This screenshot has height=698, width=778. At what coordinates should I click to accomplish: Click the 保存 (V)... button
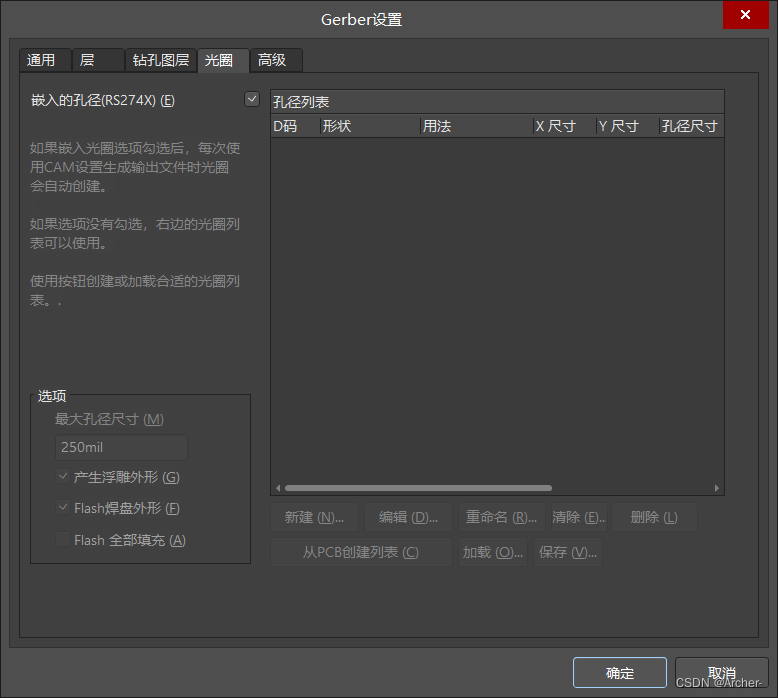coord(568,552)
